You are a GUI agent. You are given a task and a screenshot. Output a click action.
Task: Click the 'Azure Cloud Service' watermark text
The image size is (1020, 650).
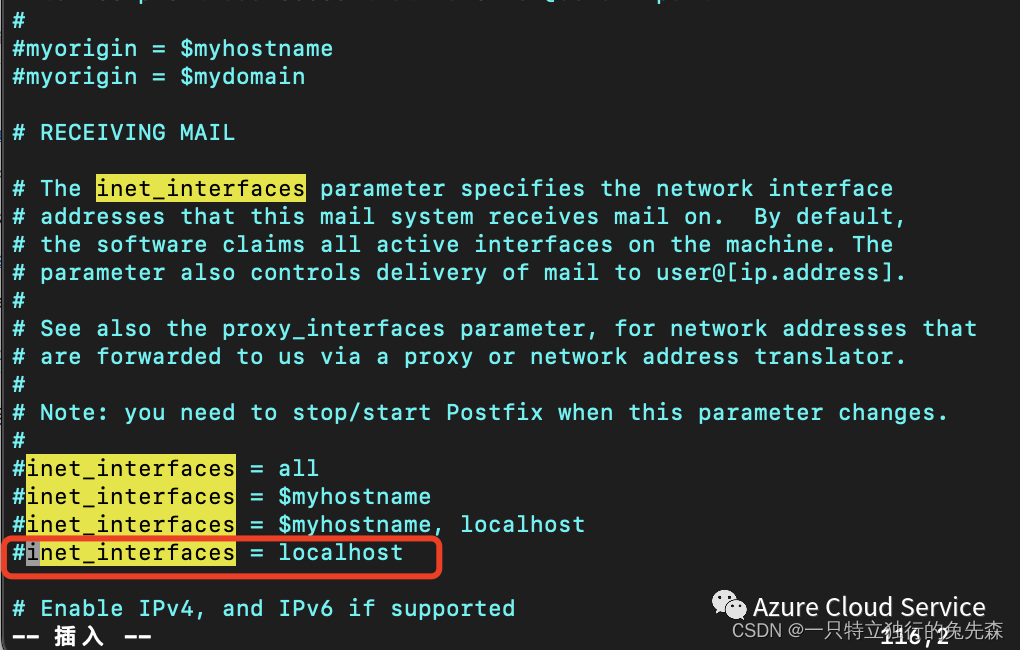pos(869,606)
